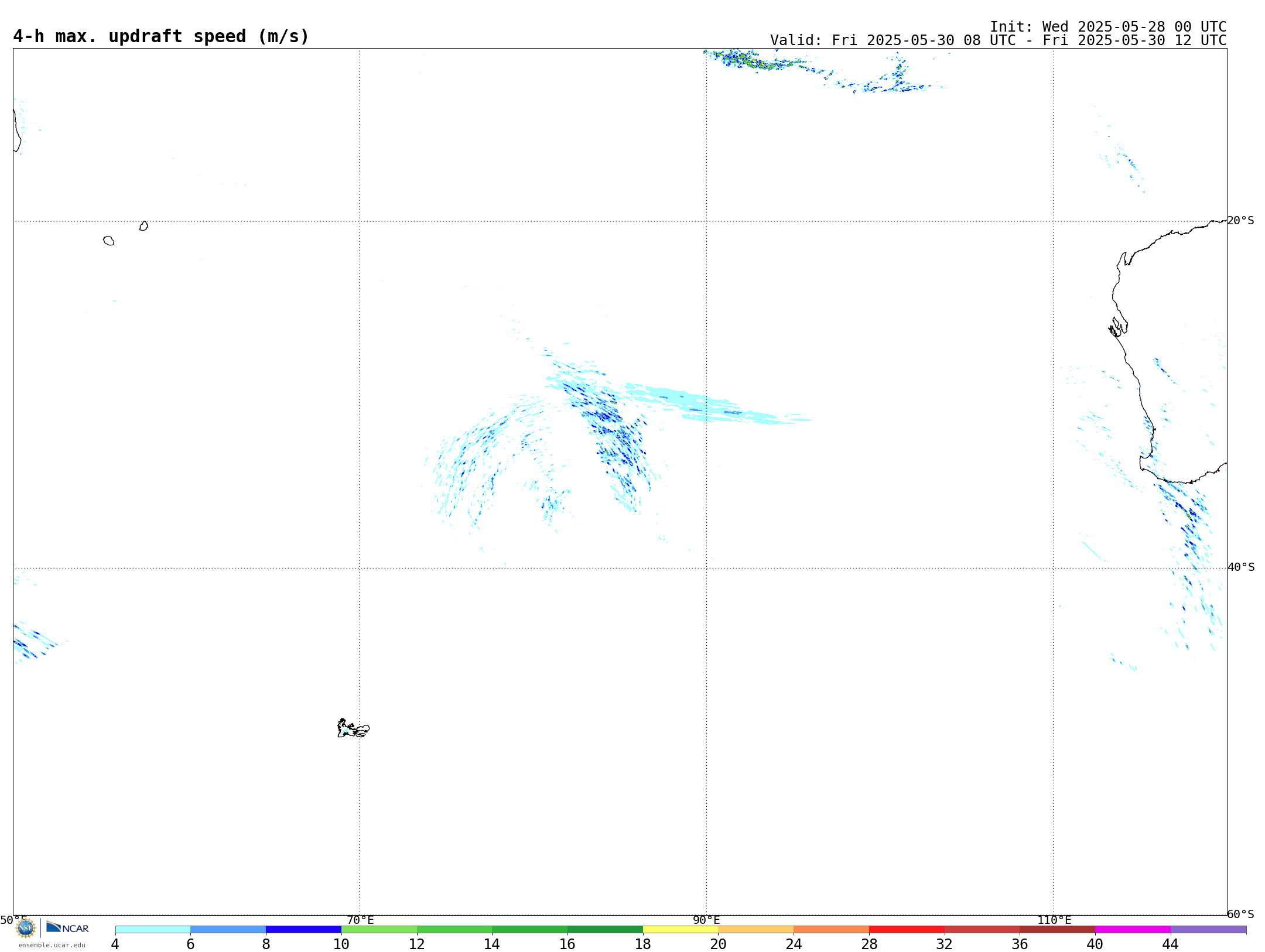Click the light orange 20–24 m/s colorbar segment
This screenshot has width=1265, height=952.
[x=756, y=929]
